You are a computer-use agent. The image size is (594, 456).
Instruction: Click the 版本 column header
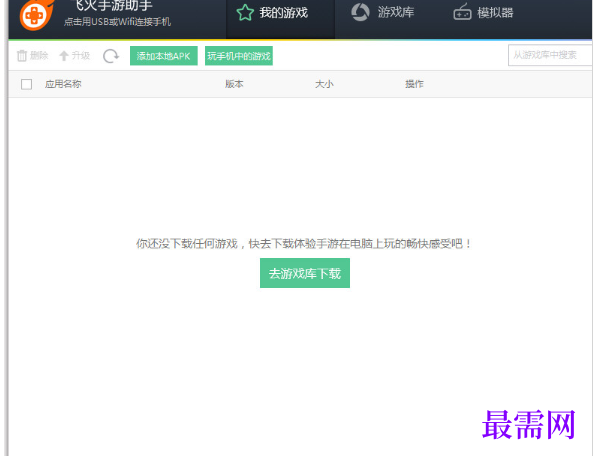tap(234, 84)
